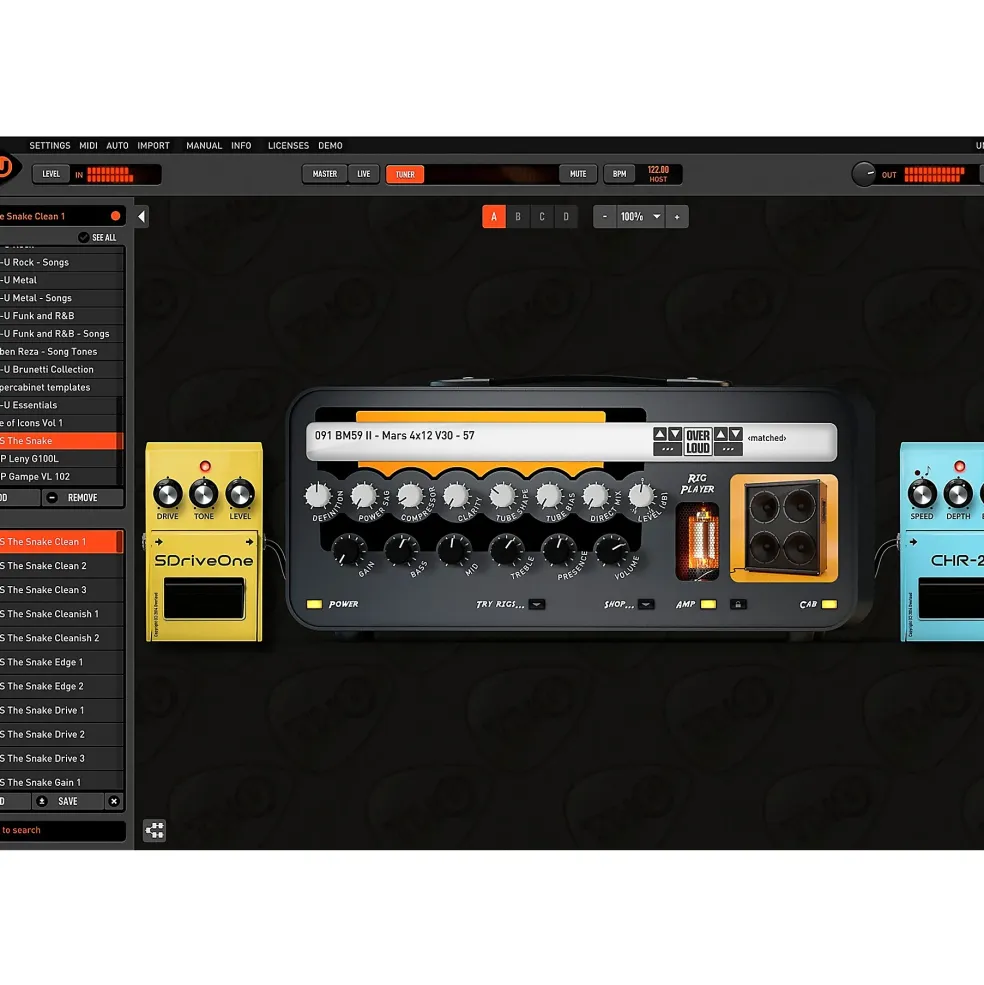Toggle the CAB section on/off light
This screenshot has width=984, height=985.
[829, 604]
